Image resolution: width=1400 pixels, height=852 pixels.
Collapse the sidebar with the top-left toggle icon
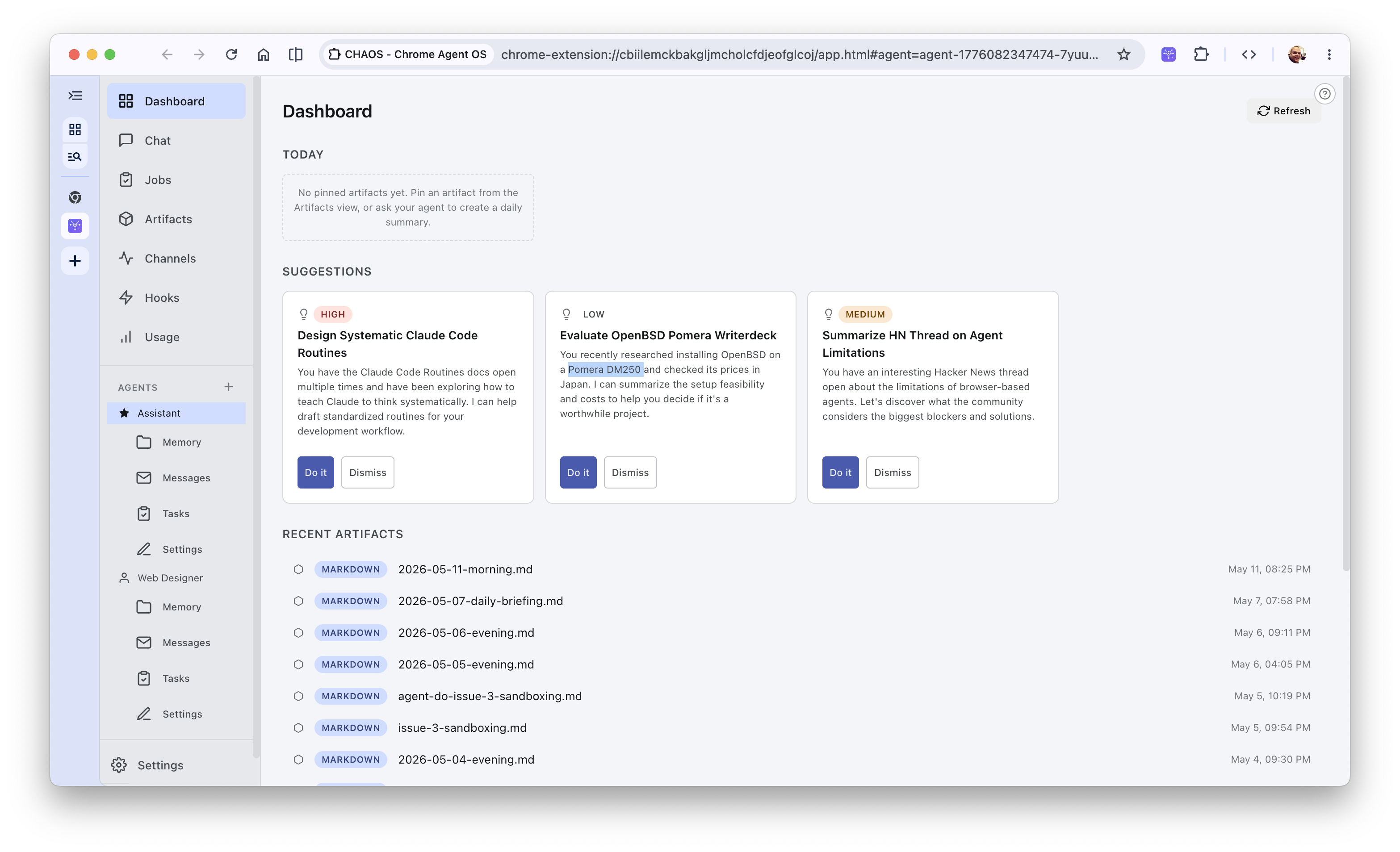(x=75, y=96)
